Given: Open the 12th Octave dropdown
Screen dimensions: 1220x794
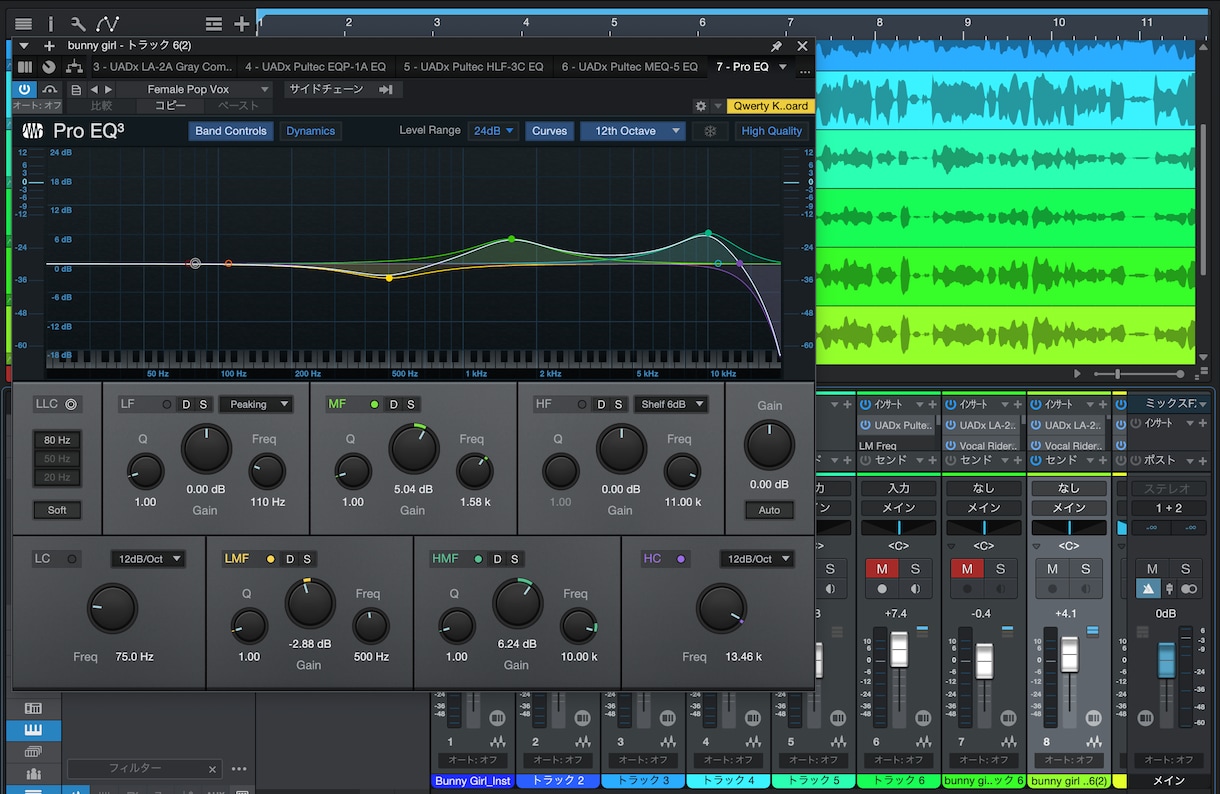Looking at the screenshot, I should click(x=632, y=131).
